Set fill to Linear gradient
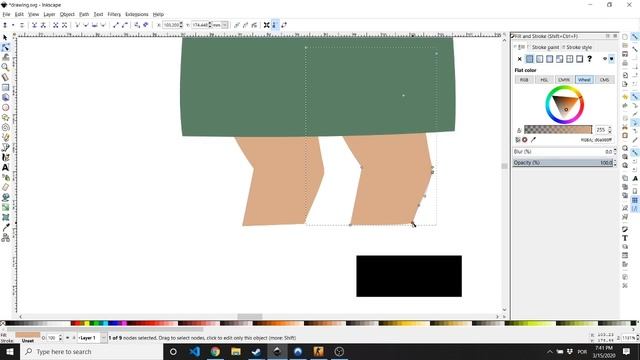 (540, 59)
